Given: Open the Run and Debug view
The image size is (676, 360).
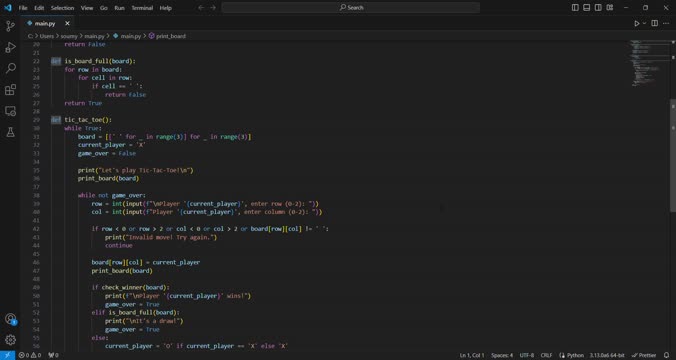Looking at the screenshot, I should [10, 47].
